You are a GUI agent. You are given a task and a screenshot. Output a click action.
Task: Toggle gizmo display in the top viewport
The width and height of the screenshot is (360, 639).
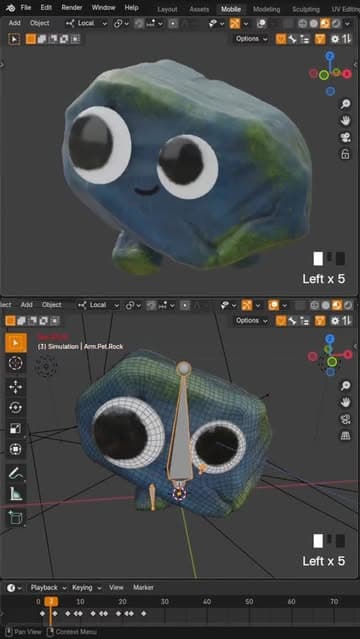[235, 24]
